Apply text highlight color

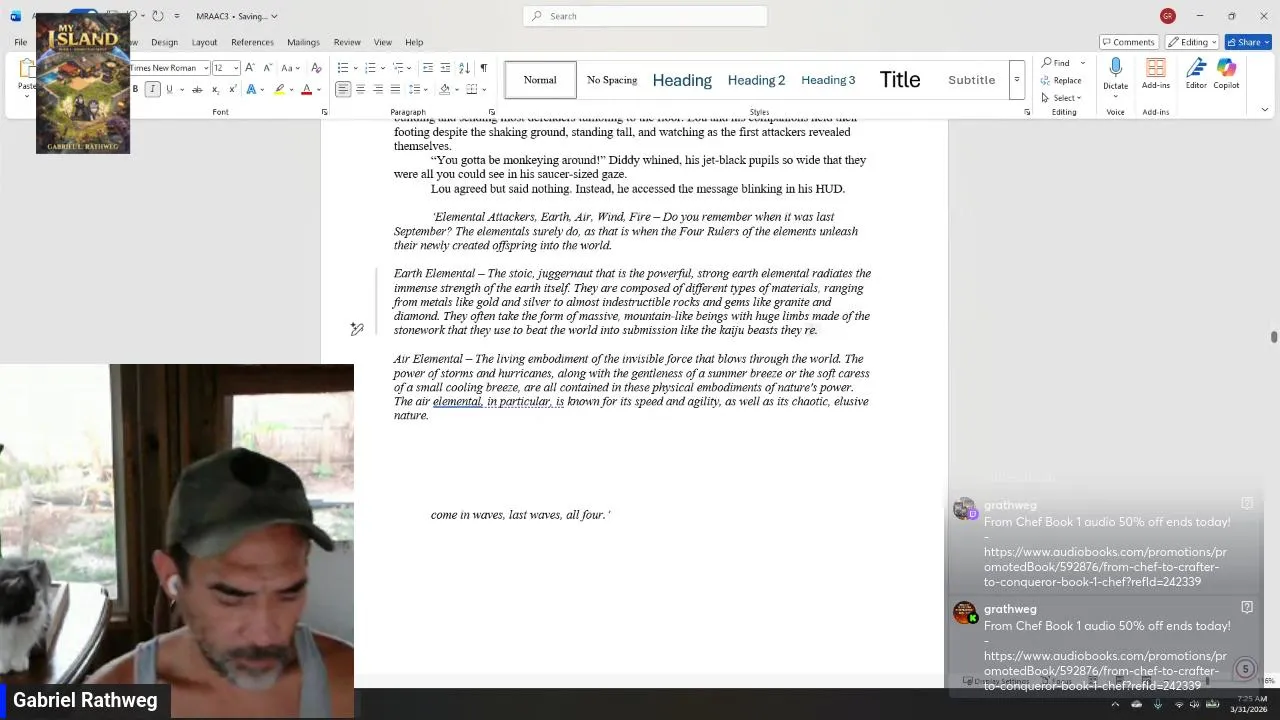point(279,90)
